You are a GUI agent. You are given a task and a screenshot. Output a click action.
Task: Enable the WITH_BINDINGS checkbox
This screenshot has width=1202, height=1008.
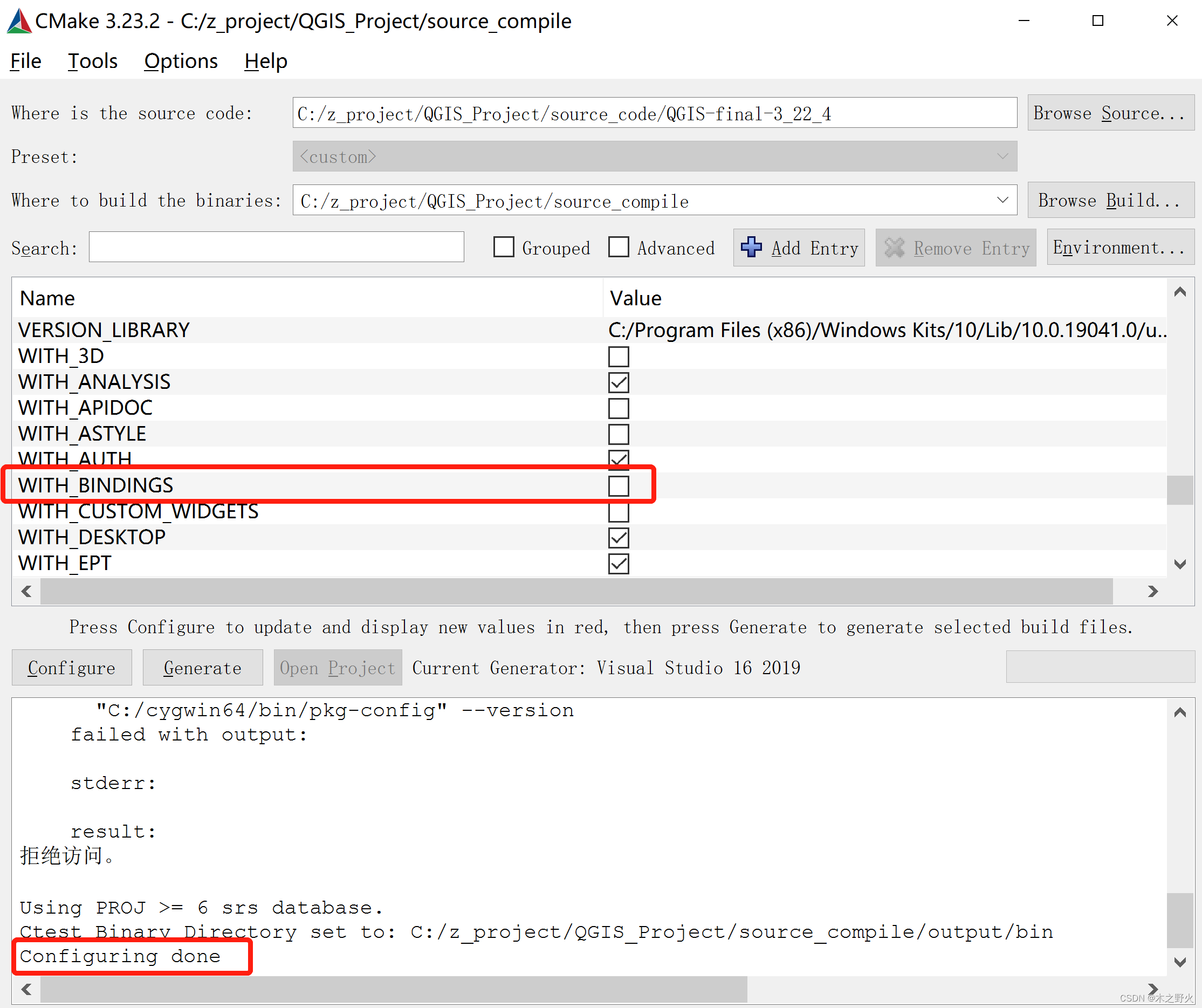618,485
